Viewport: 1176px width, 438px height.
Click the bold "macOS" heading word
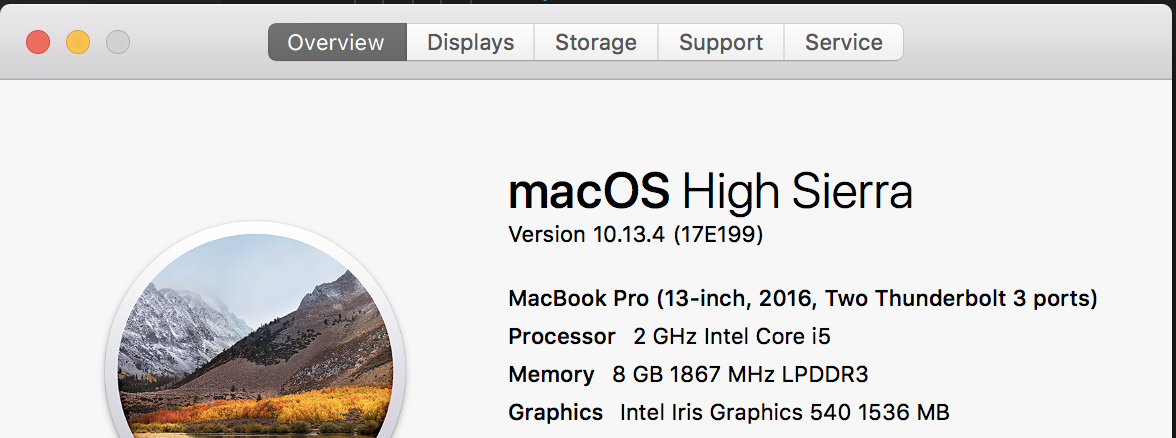(589, 190)
